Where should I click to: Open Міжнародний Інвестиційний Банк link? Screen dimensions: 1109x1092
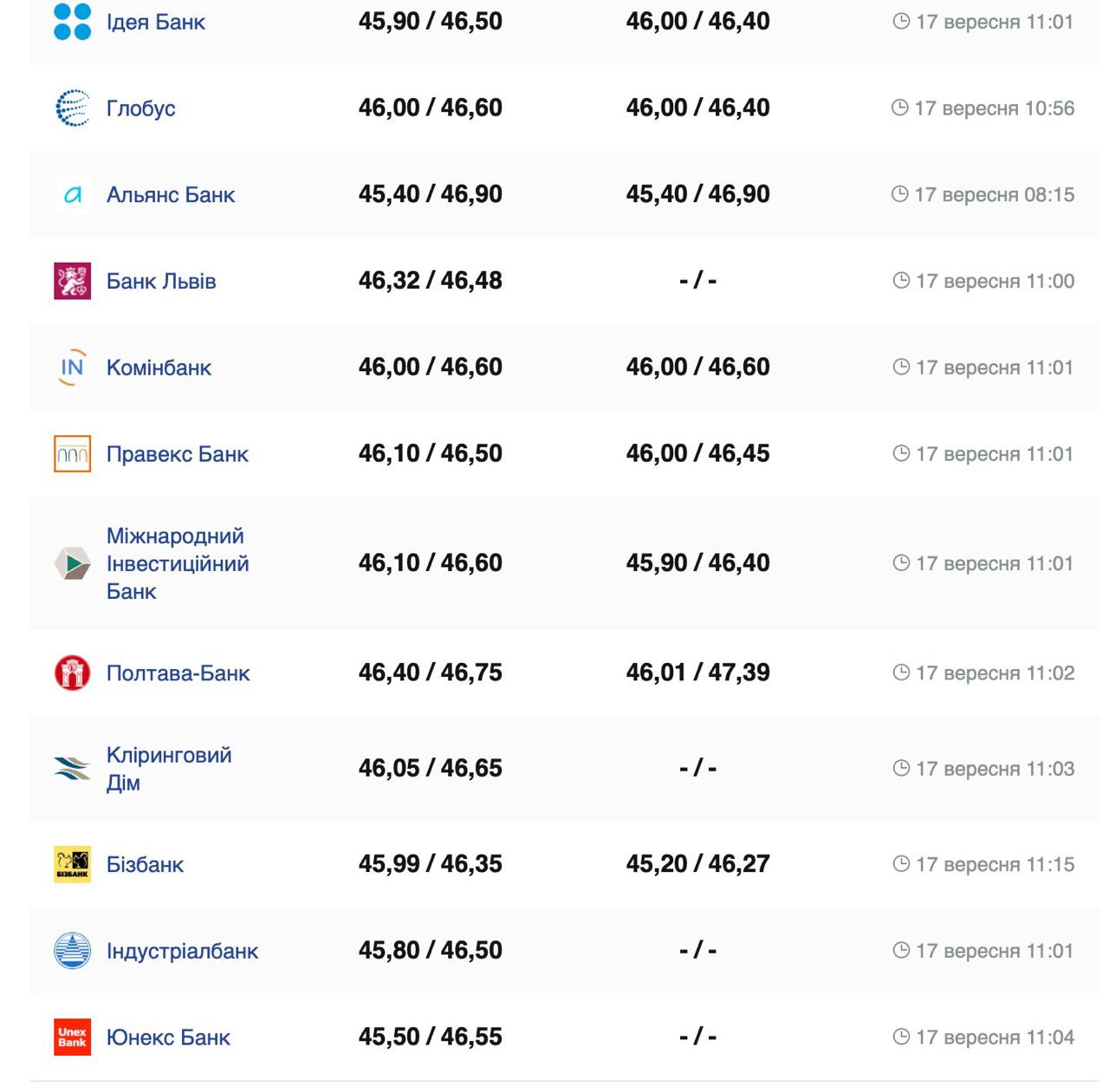point(177,563)
